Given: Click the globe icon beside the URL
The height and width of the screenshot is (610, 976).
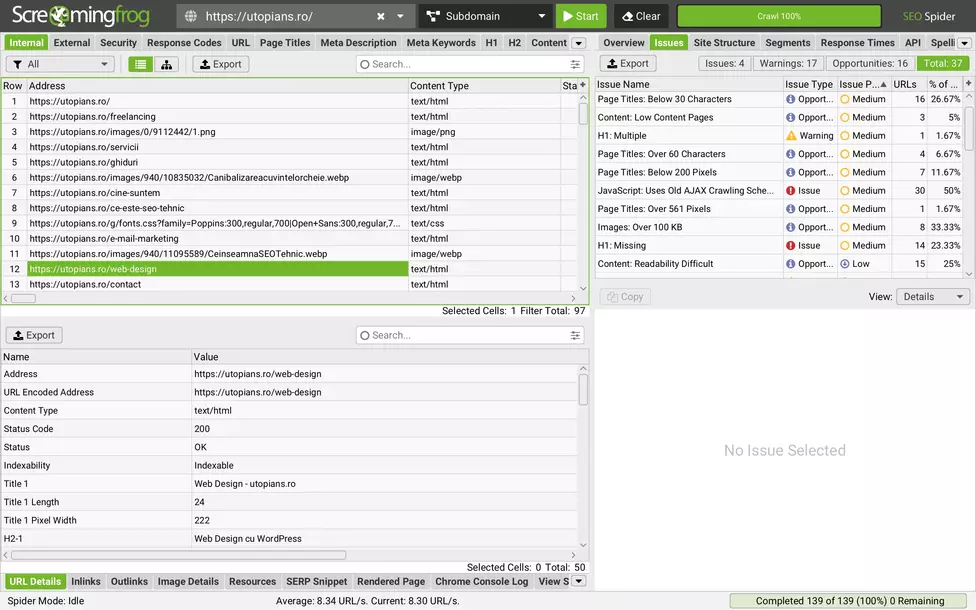Looking at the screenshot, I should coord(191,16).
